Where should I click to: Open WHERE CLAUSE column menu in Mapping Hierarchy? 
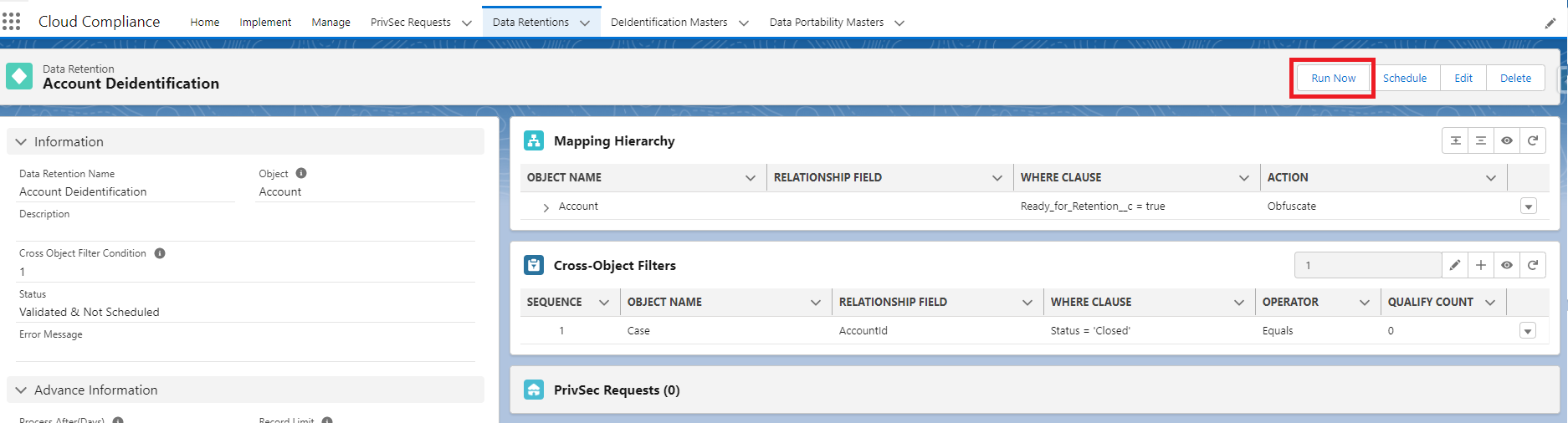tap(1244, 178)
